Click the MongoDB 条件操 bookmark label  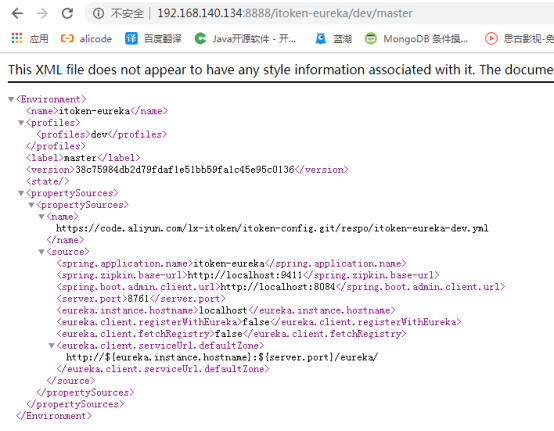pyautogui.click(x=426, y=39)
